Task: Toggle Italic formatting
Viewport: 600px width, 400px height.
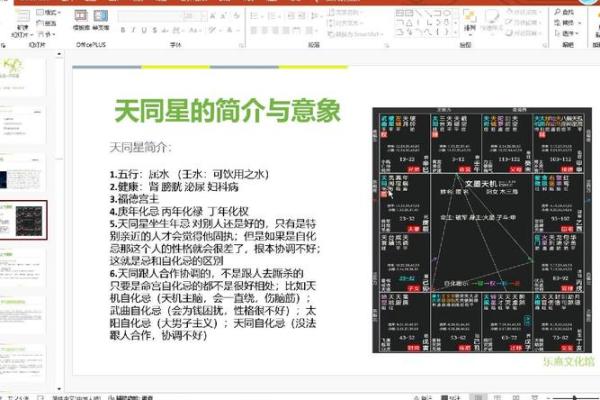Action: pyautogui.click(x=133, y=30)
